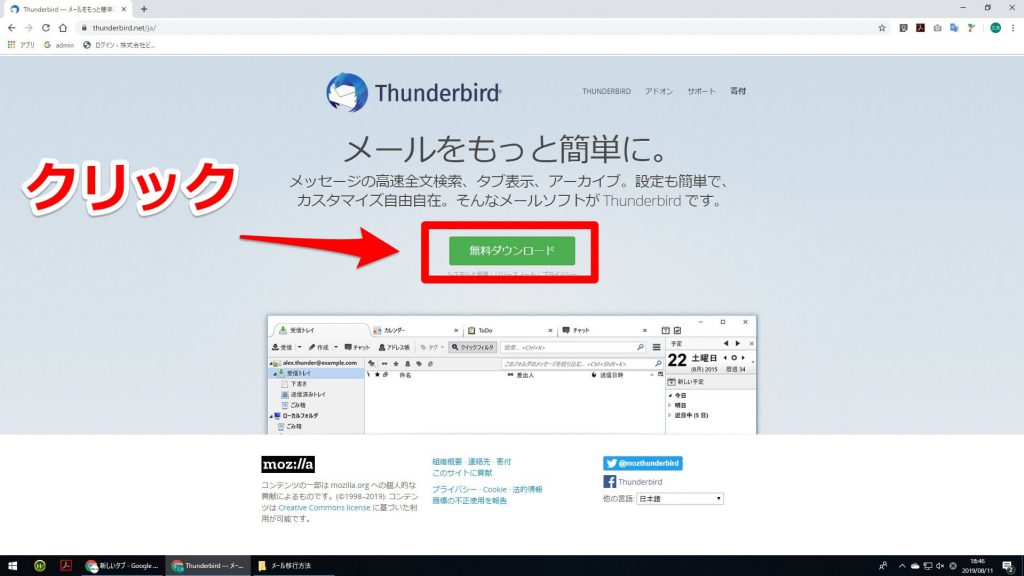Expand the 日本語 language dropdown

pos(679,499)
